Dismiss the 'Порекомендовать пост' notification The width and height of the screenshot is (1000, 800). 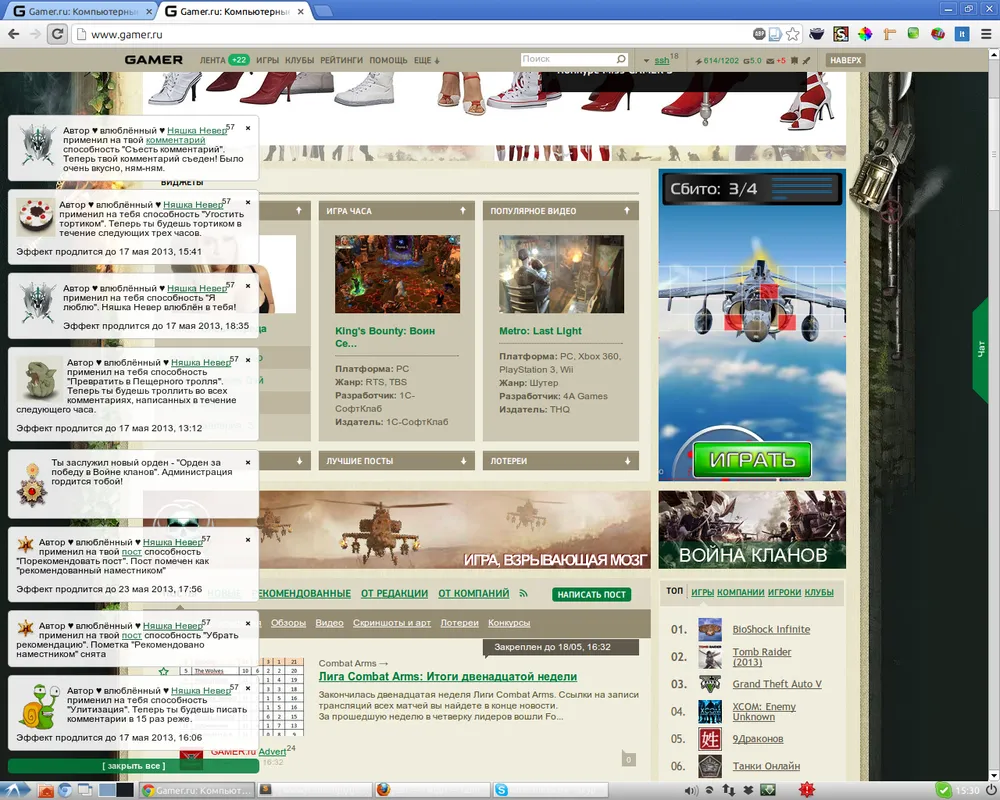(248, 540)
